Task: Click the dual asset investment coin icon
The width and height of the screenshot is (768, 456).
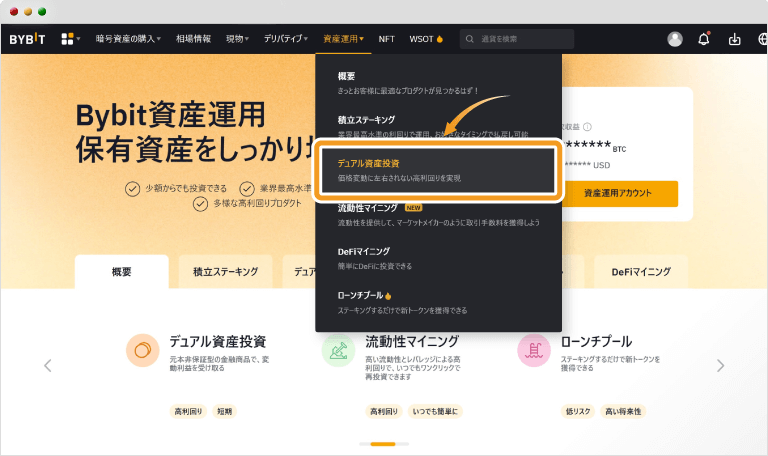Action: pyautogui.click(x=143, y=350)
